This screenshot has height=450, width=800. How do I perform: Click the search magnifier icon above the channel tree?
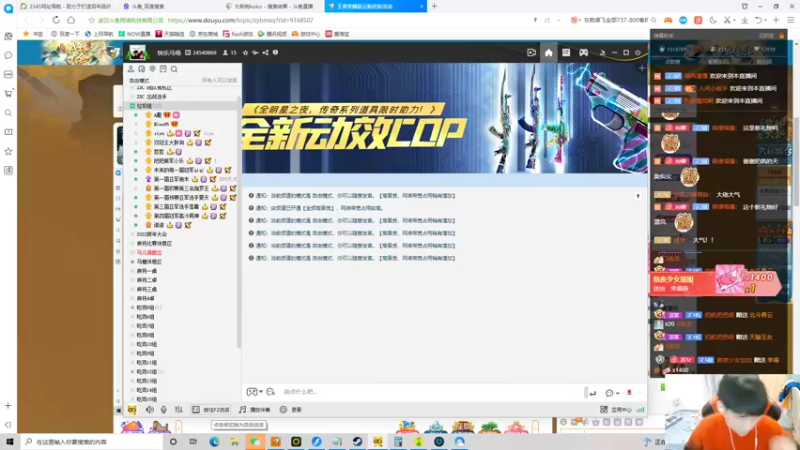(174, 69)
